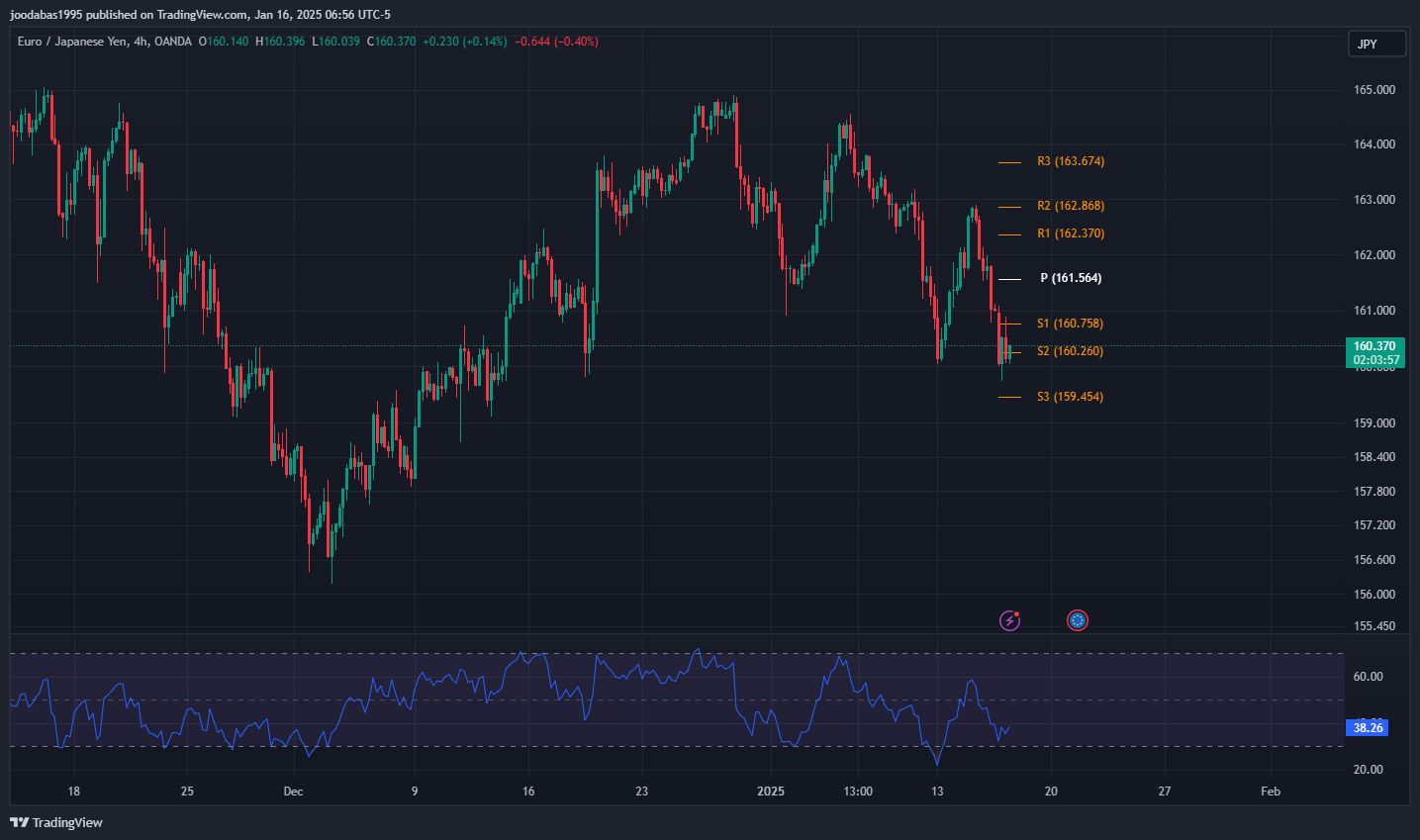
Task: Click the JPY currency button
Action: tap(1375, 44)
